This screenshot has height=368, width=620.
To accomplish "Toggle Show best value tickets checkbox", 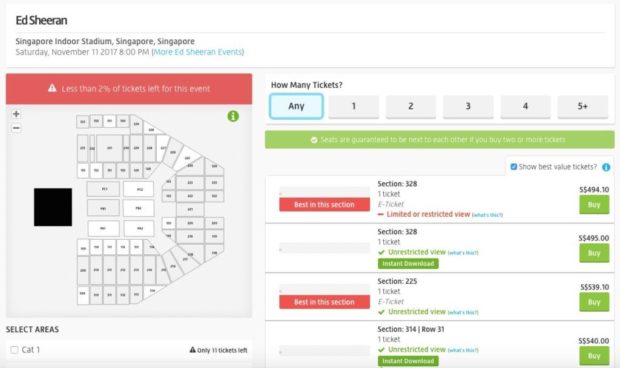I will 514,167.
